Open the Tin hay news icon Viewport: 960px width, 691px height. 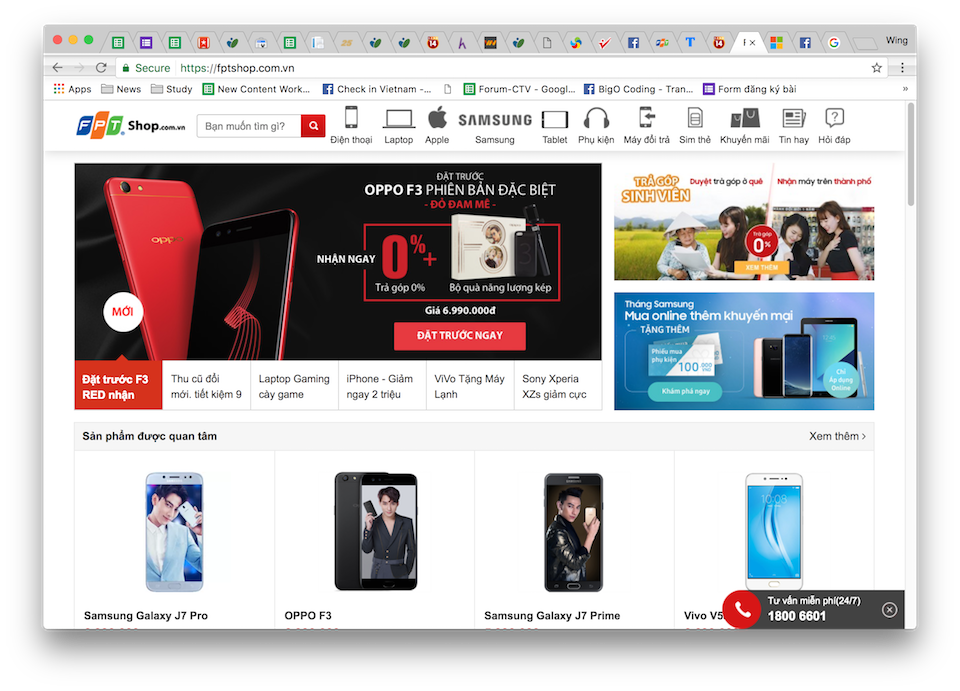[793, 118]
